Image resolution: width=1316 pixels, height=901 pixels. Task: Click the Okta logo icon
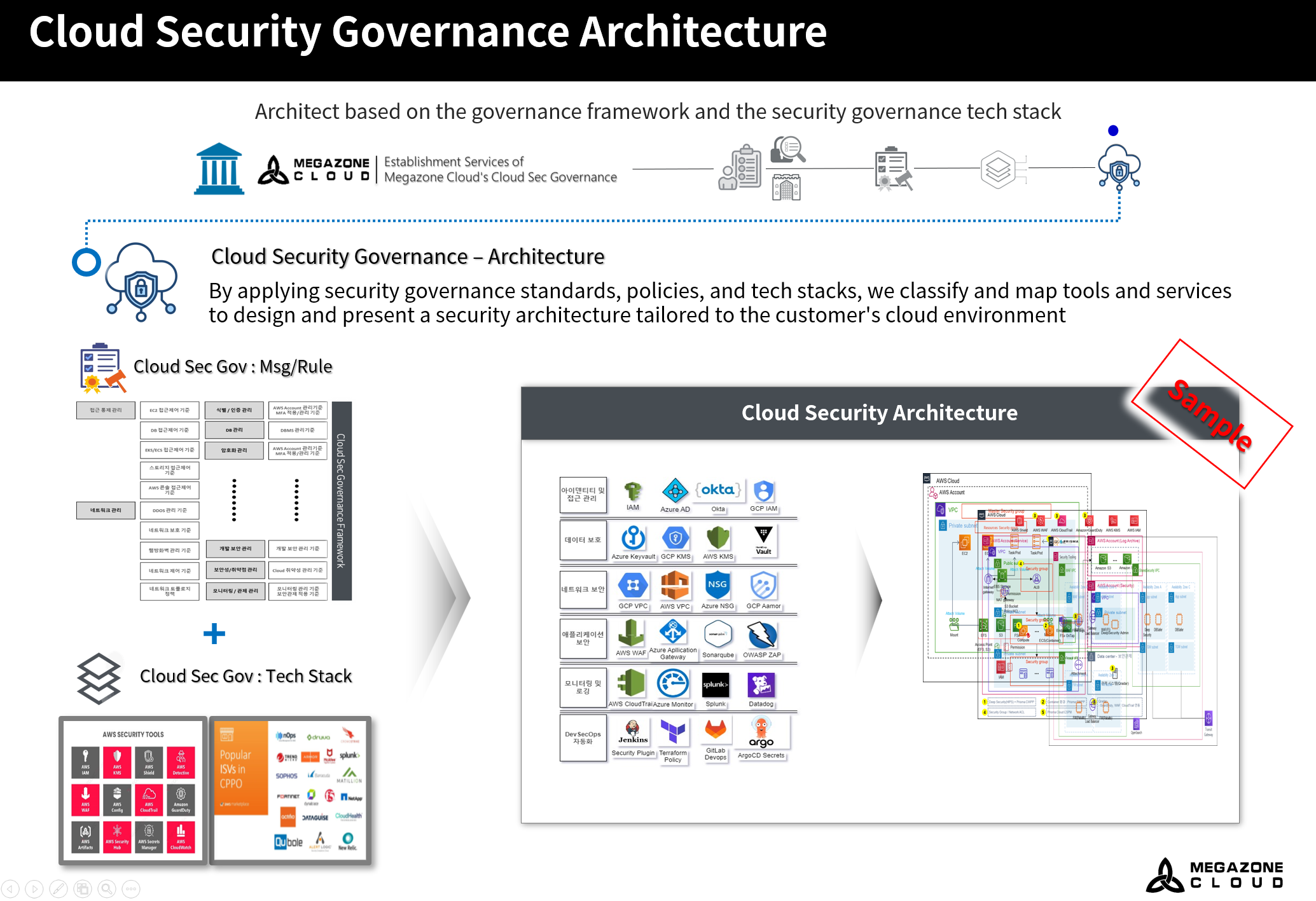click(x=718, y=491)
